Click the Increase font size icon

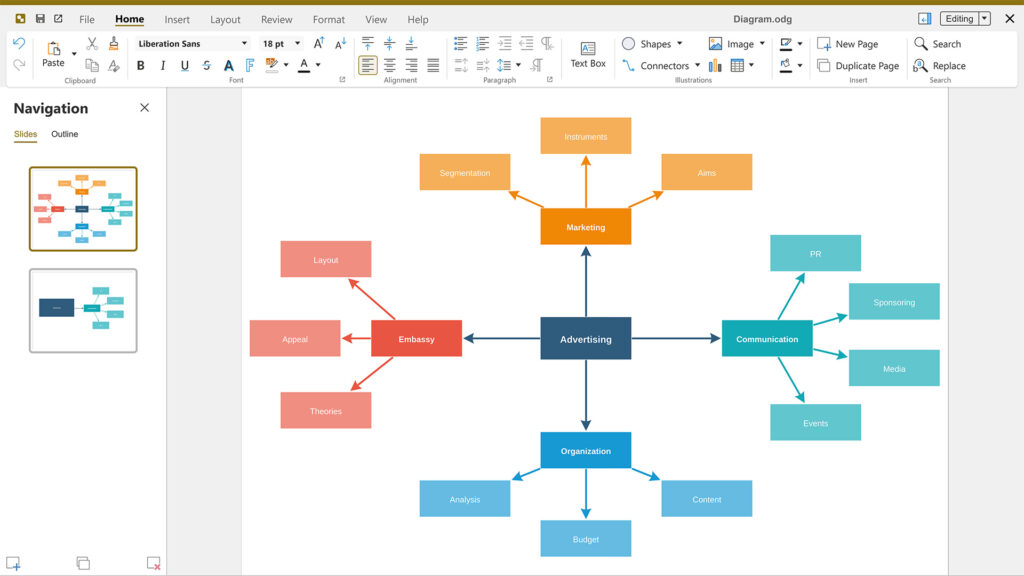point(319,44)
